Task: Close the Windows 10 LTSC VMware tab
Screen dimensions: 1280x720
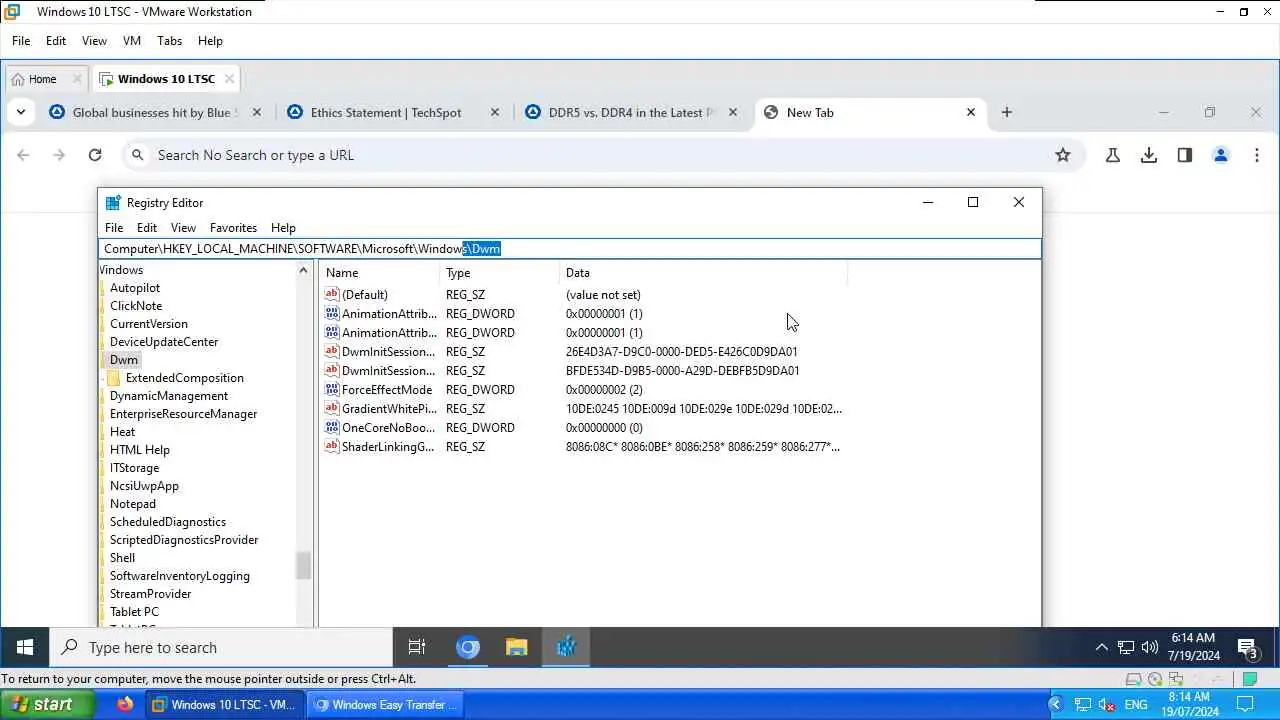Action: (x=229, y=79)
